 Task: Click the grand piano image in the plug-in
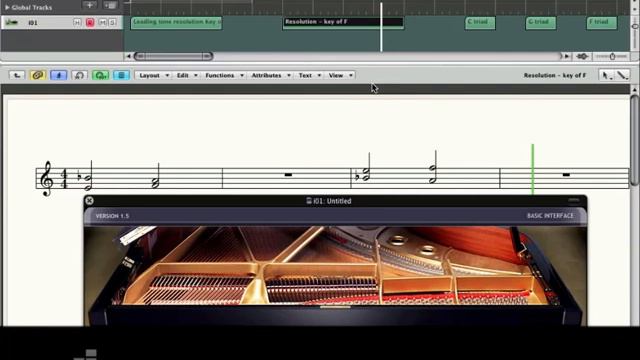[x=335, y=276]
